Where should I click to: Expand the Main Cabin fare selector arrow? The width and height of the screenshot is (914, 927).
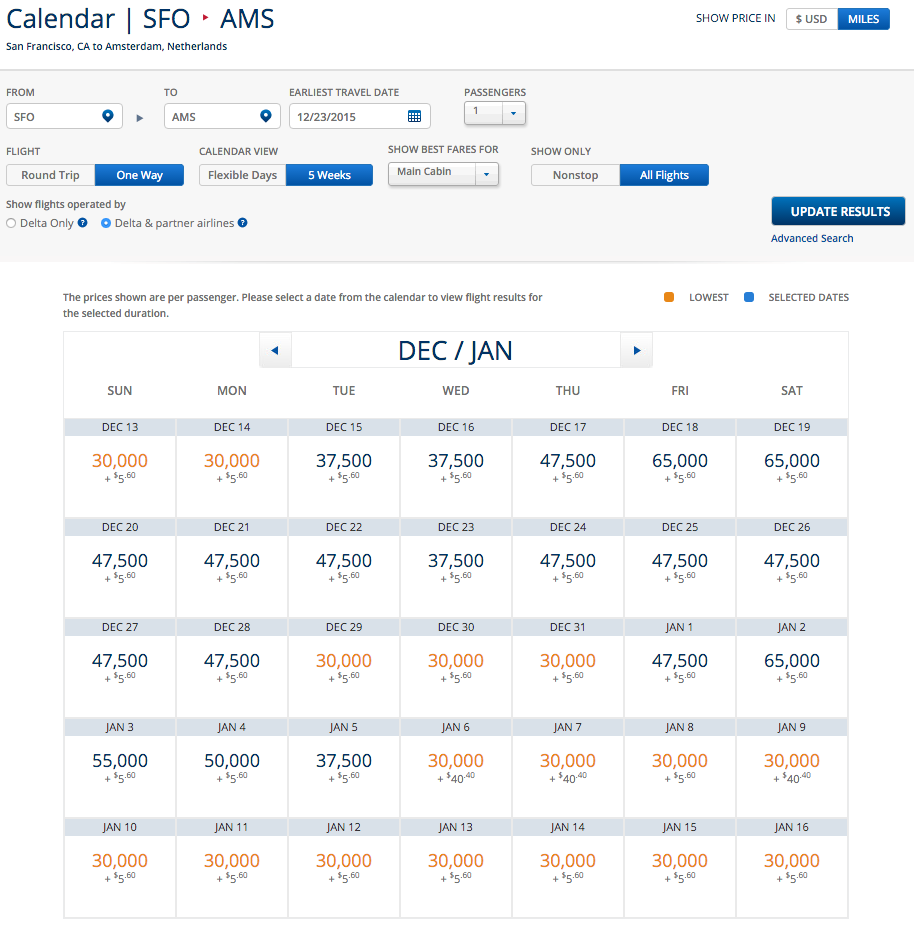(487, 174)
